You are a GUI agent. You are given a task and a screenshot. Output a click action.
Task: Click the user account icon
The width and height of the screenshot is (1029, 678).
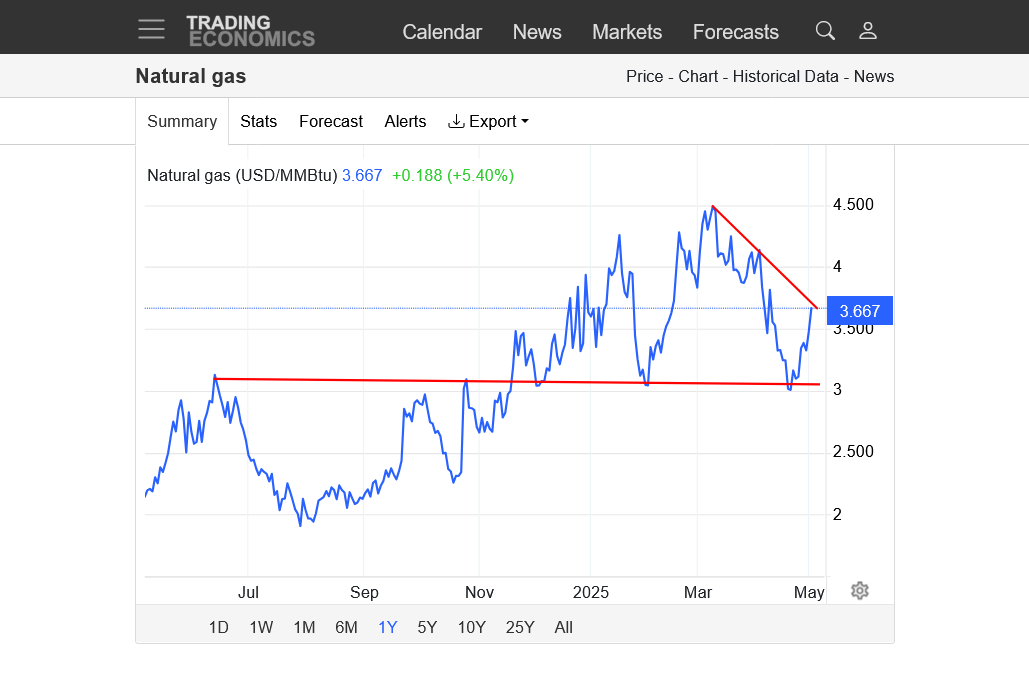pyautogui.click(x=868, y=31)
